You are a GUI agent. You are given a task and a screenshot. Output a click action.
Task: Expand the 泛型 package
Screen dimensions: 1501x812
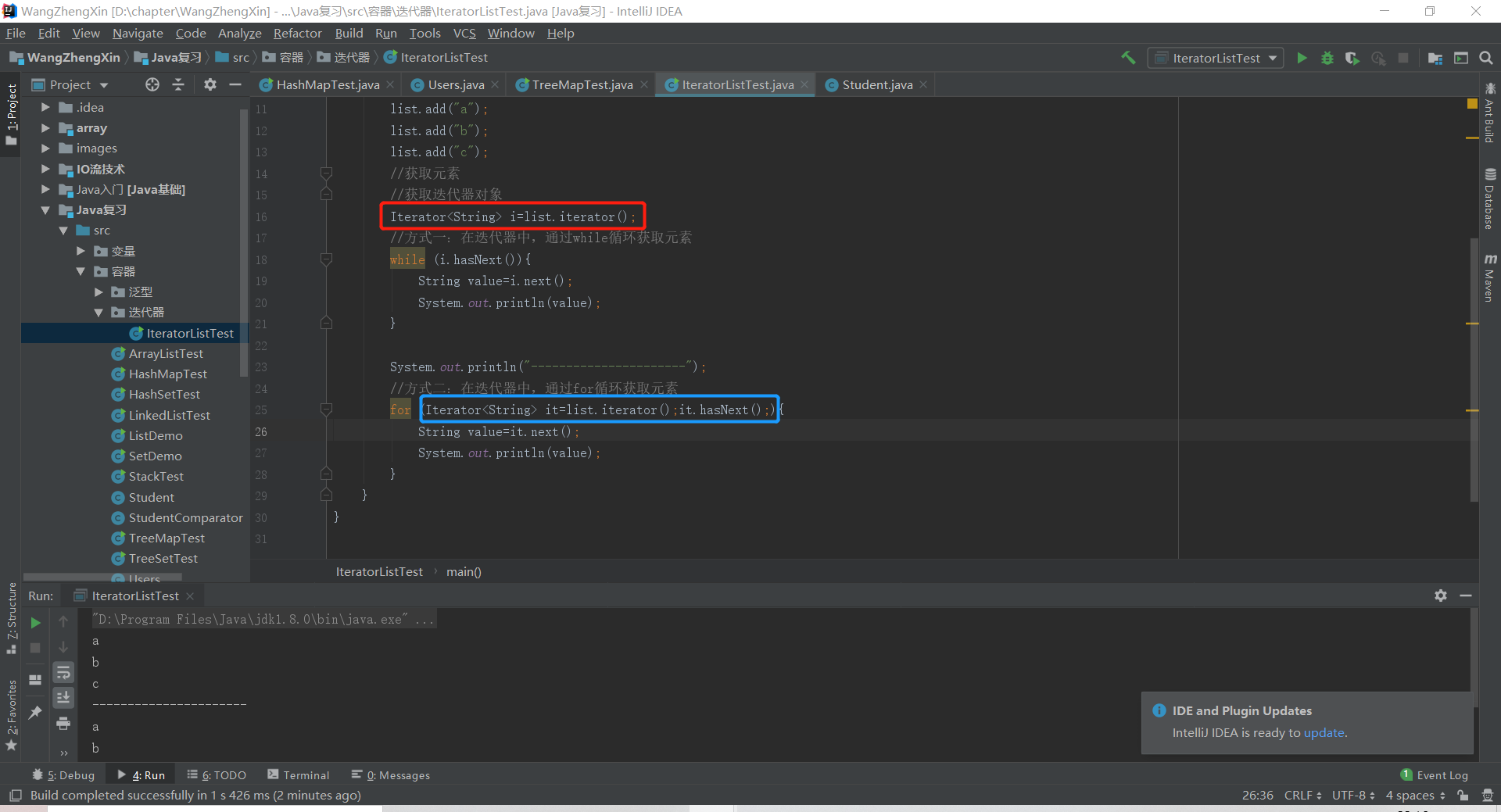(99, 292)
